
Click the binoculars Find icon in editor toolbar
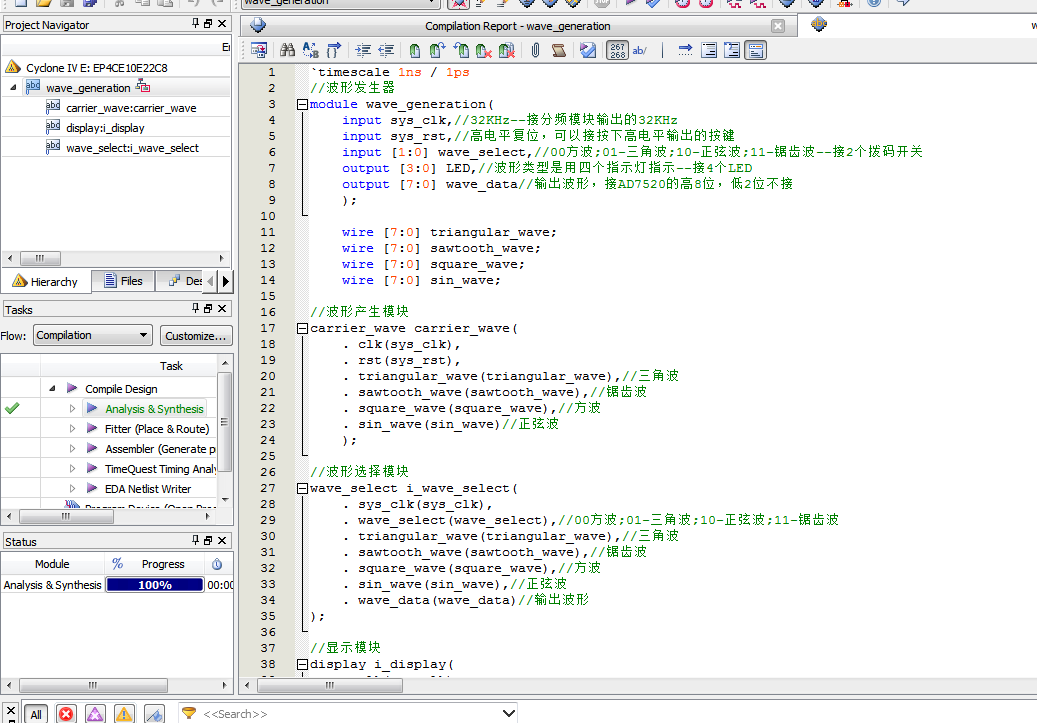[287, 50]
